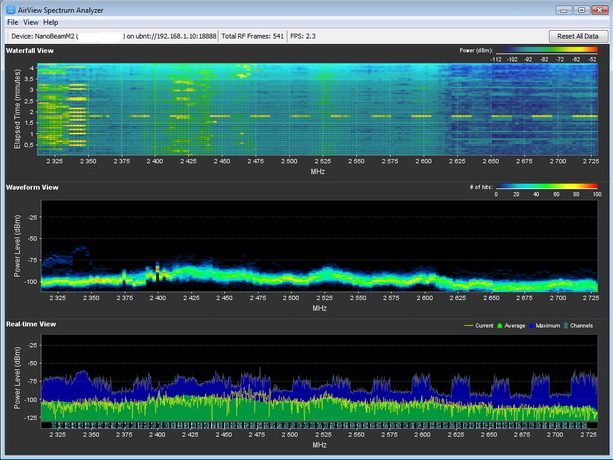Click the AirView application icon in title bar

click(11, 8)
